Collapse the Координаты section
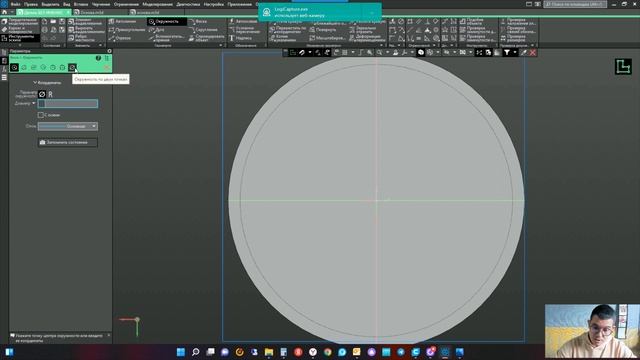This screenshot has width=640, height=360. pos(35,82)
